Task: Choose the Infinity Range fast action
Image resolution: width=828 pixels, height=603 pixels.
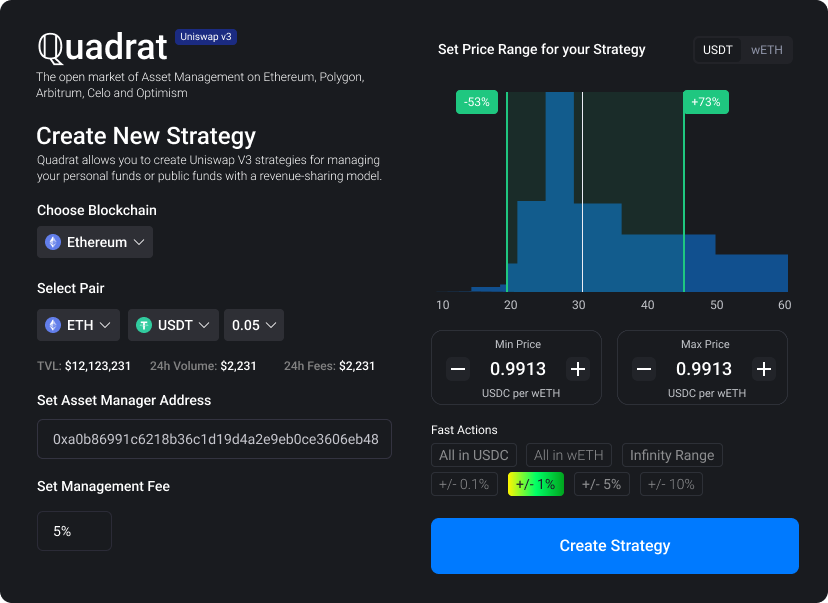Action: [672, 456]
